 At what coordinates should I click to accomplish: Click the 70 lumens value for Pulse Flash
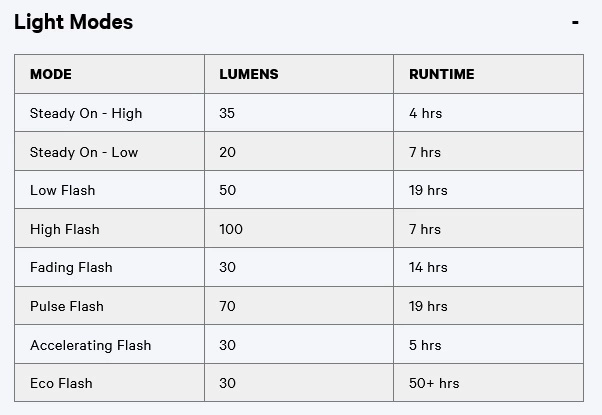227,306
